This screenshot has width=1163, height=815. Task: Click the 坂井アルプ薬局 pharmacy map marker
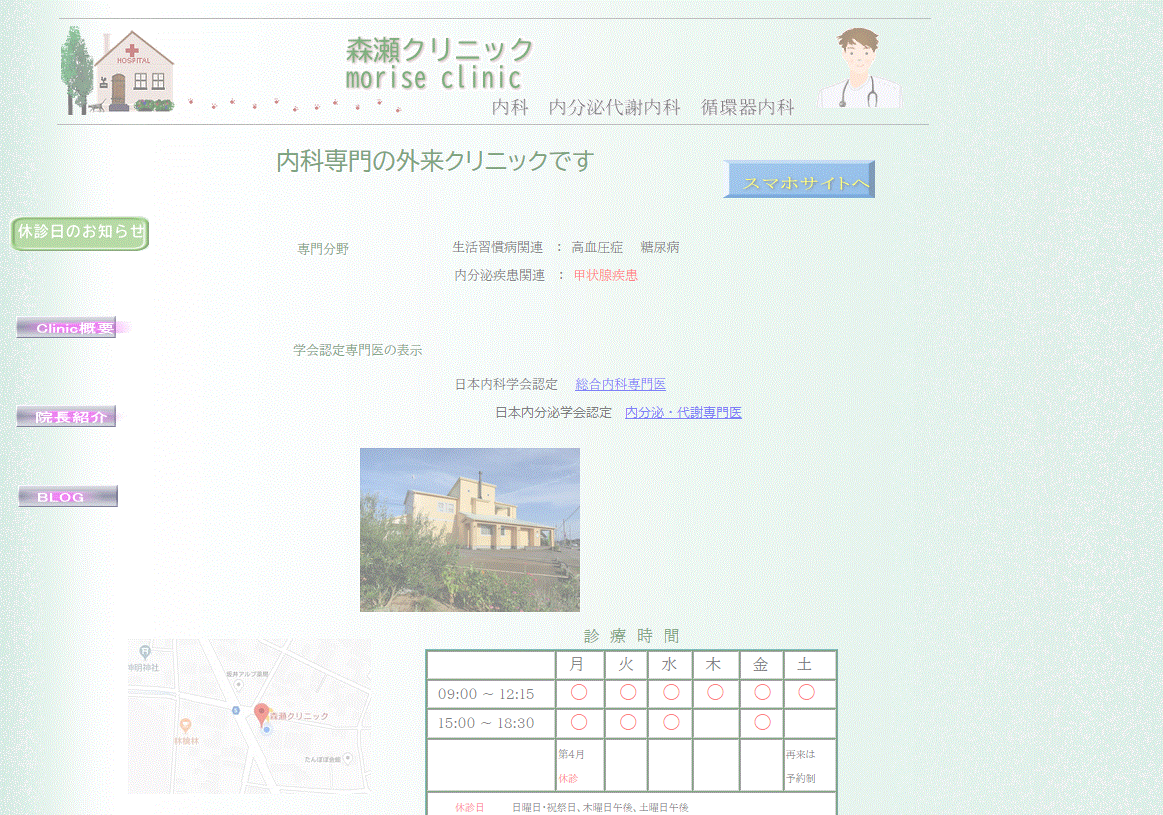238,685
